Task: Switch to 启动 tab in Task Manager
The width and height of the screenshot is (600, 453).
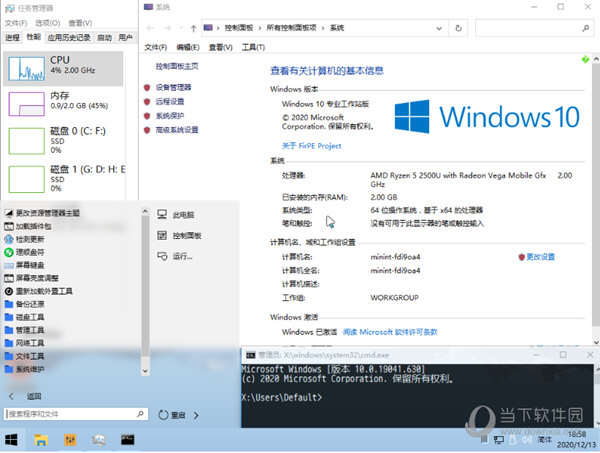Action: 104,37
